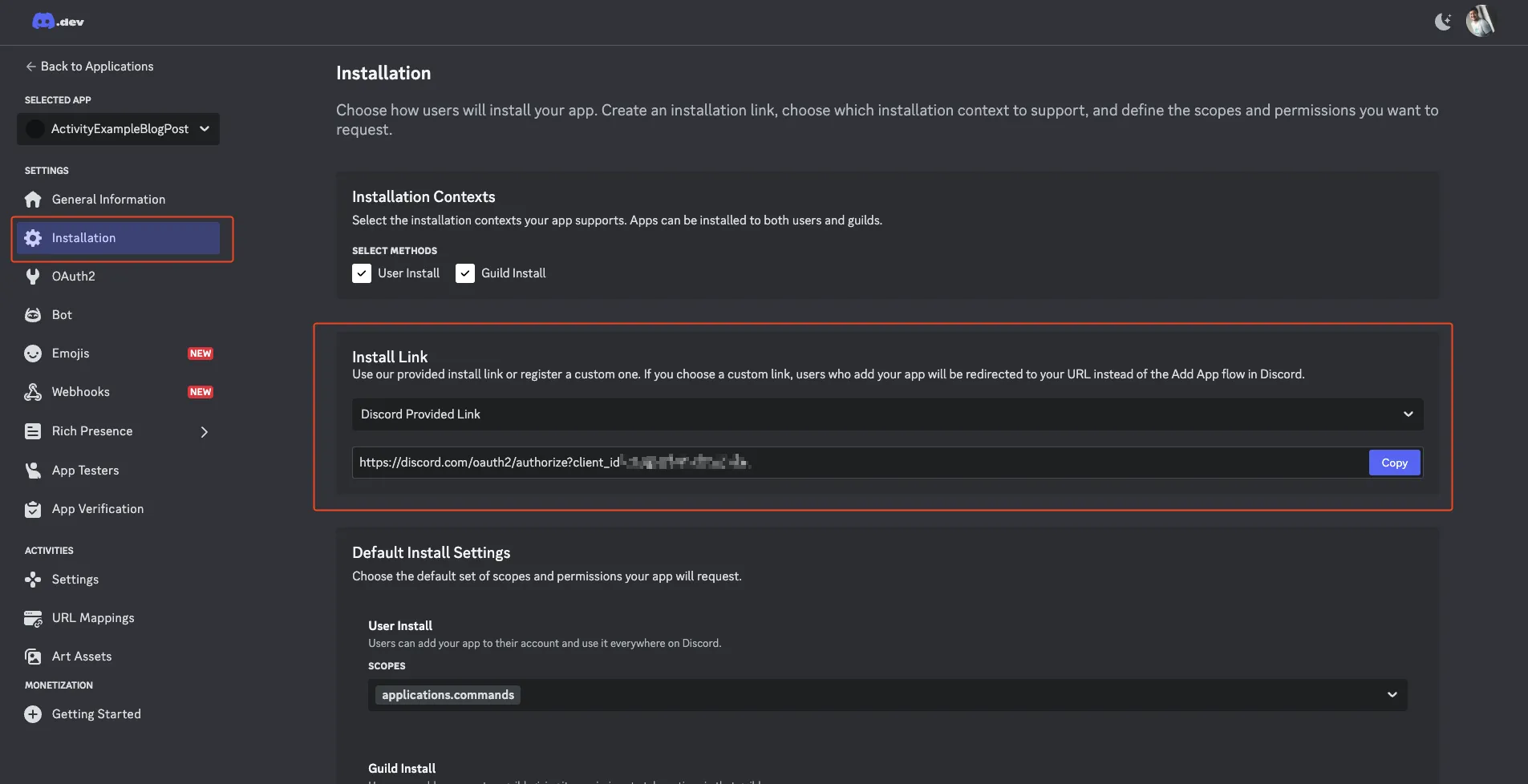Expand the User Install scopes dropdown
The width and height of the screenshot is (1528, 784).
click(1392, 695)
